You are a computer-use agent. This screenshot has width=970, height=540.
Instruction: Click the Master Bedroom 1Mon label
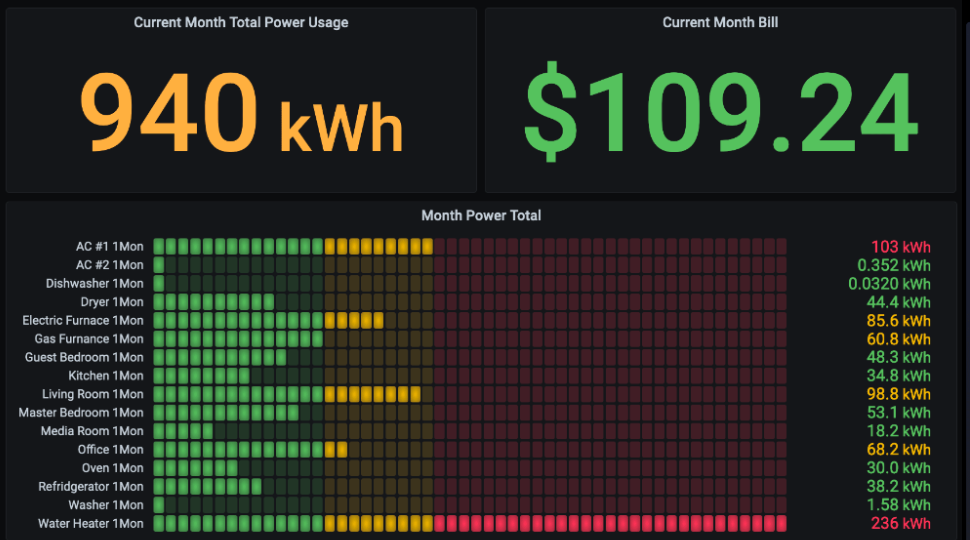click(x=81, y=413)
